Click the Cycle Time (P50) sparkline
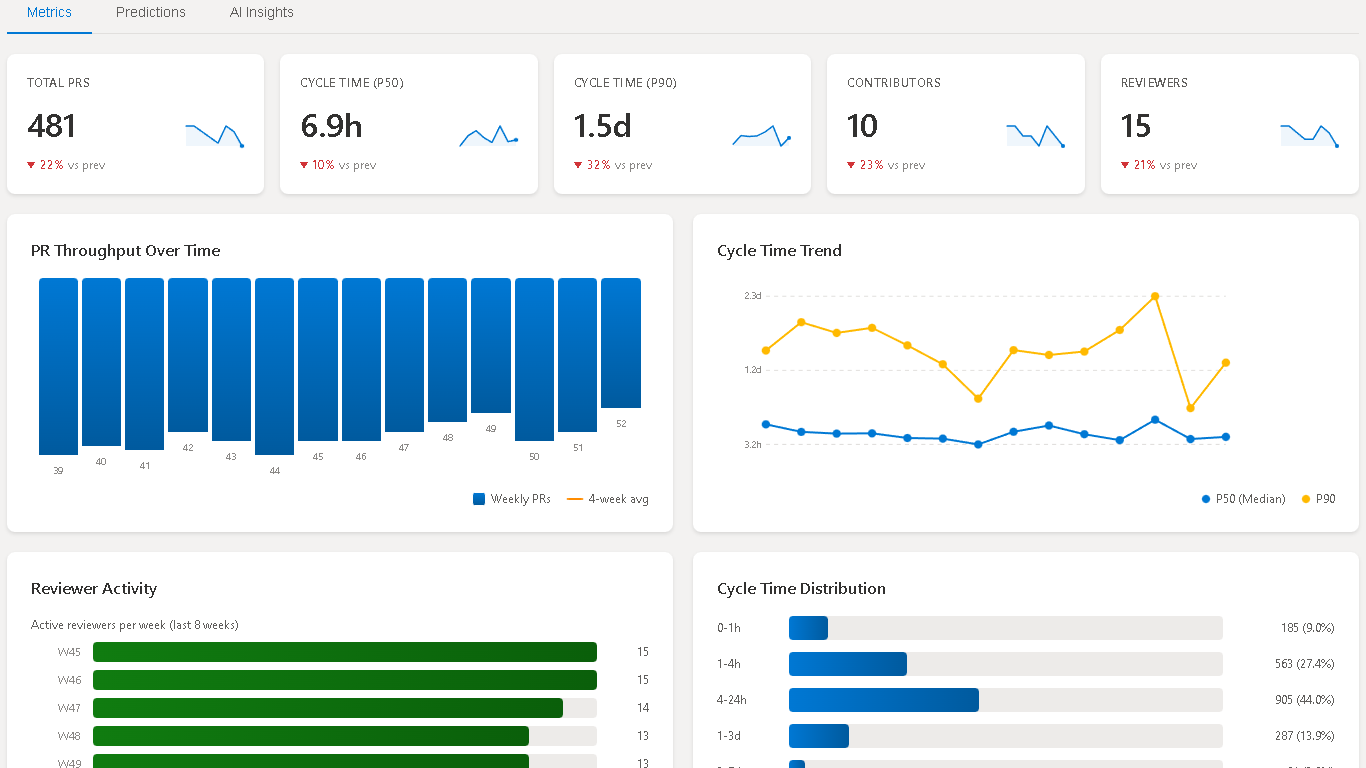Viewport: 1366px width, 768px height. [489, 135]
